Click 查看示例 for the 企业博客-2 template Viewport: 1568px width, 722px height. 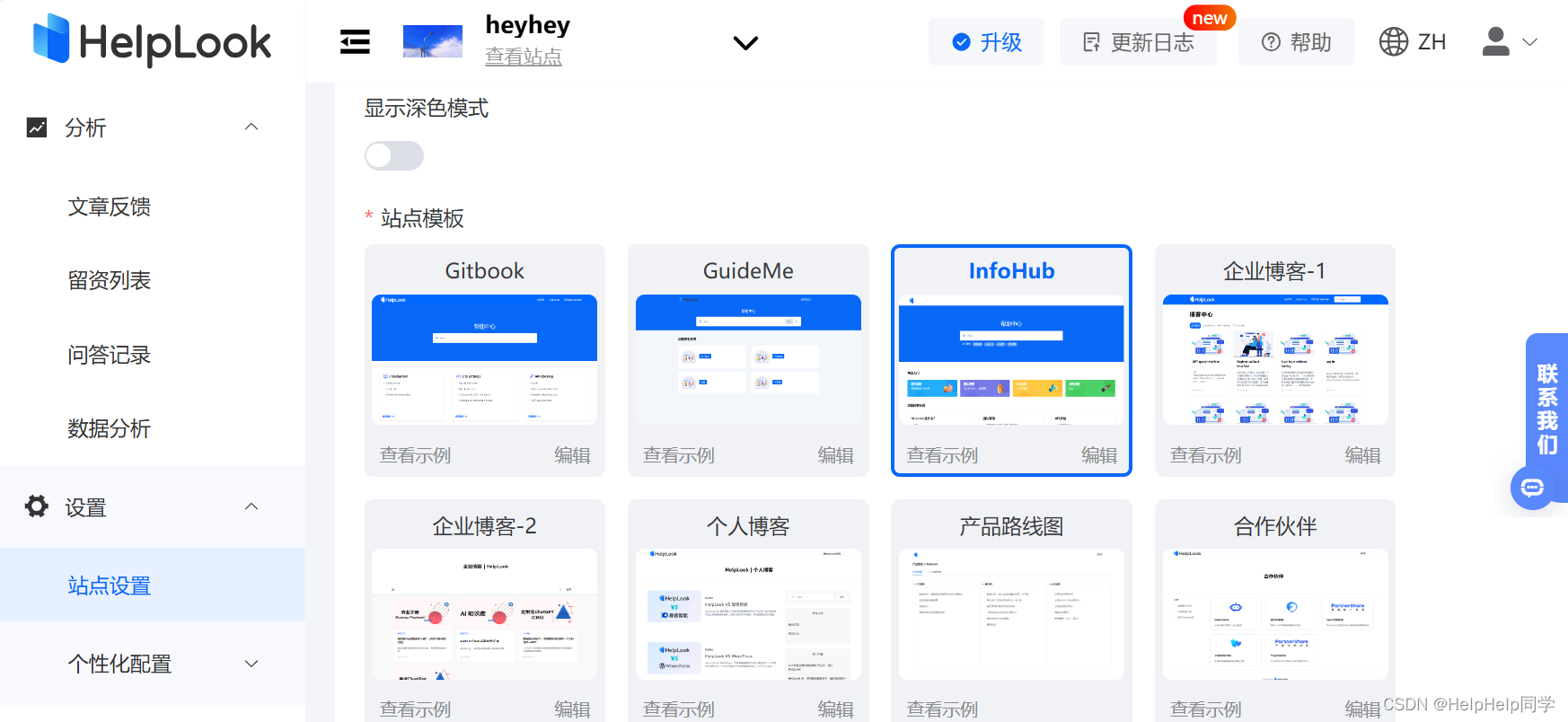click(x=415, y=709)
